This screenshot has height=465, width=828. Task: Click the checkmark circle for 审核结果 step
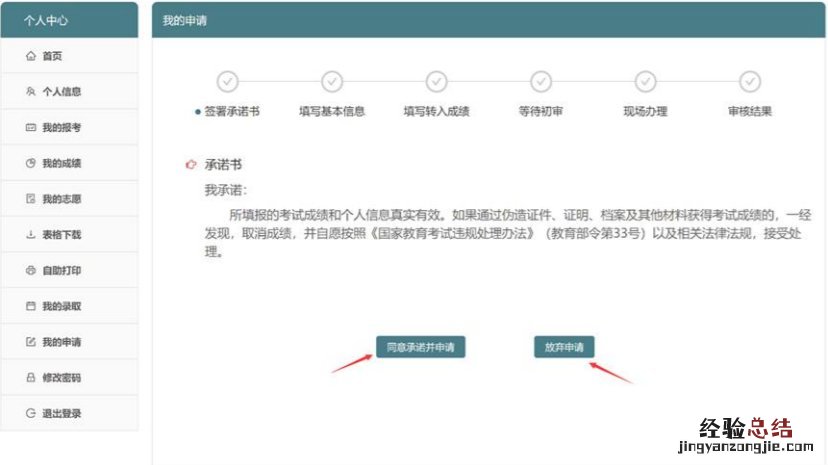pos(750,82)
